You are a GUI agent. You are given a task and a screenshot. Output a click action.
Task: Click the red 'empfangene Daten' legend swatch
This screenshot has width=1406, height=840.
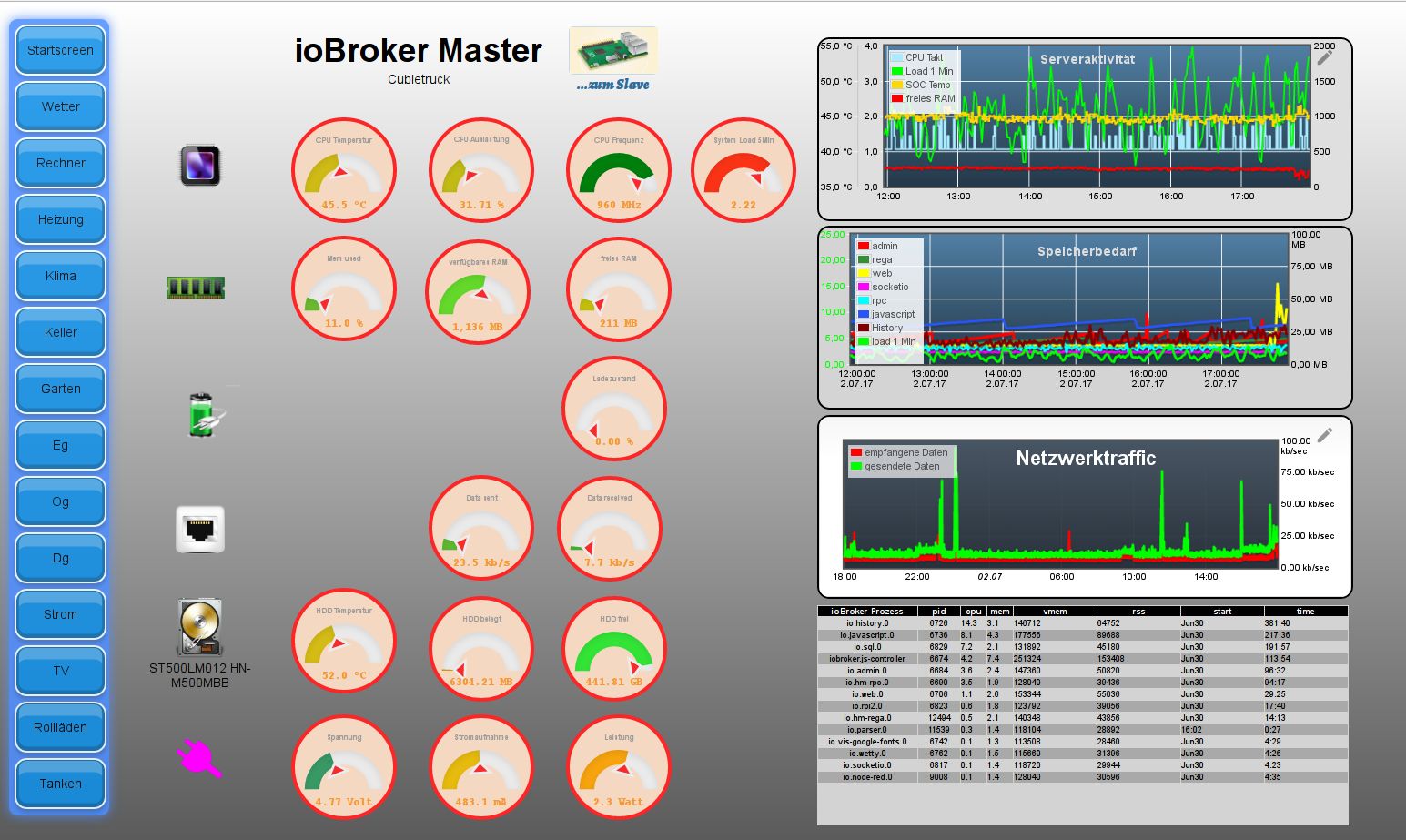[x=856, y=452]
